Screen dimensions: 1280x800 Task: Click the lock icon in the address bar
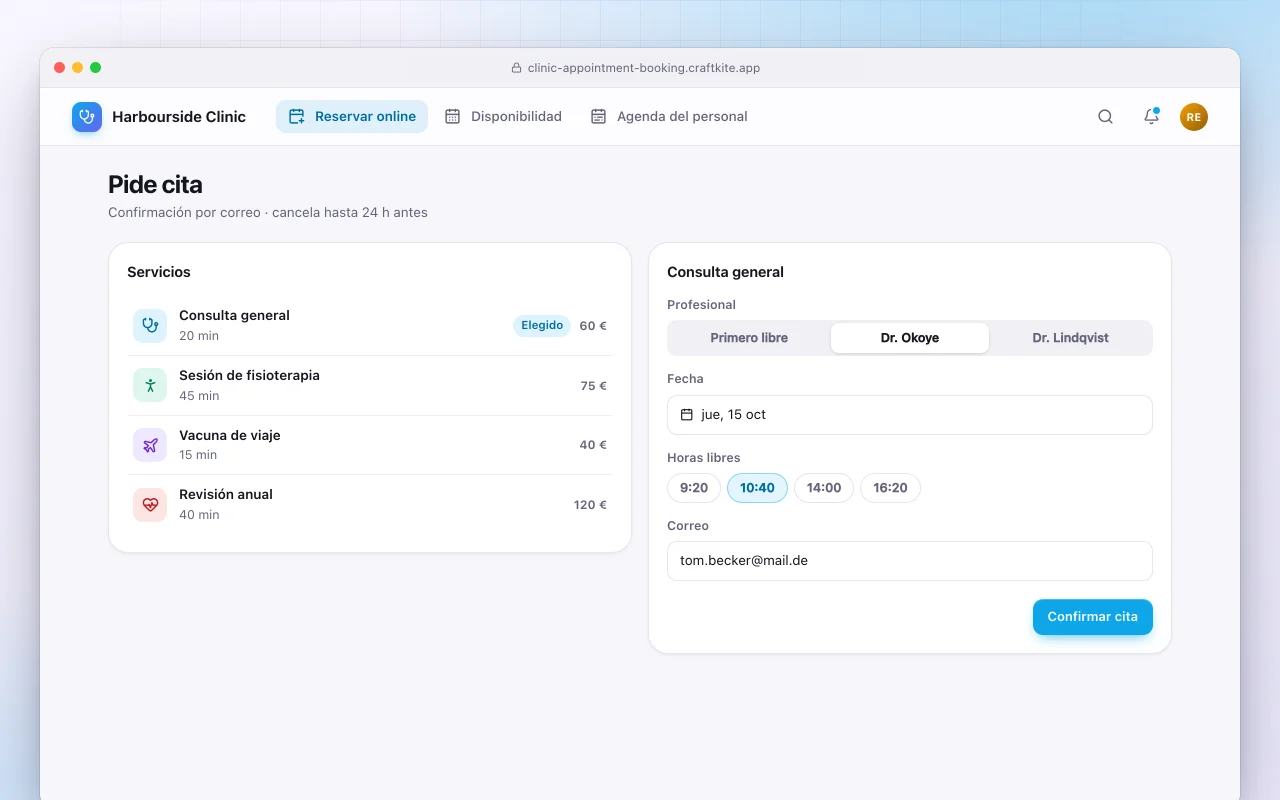[517, 68]
